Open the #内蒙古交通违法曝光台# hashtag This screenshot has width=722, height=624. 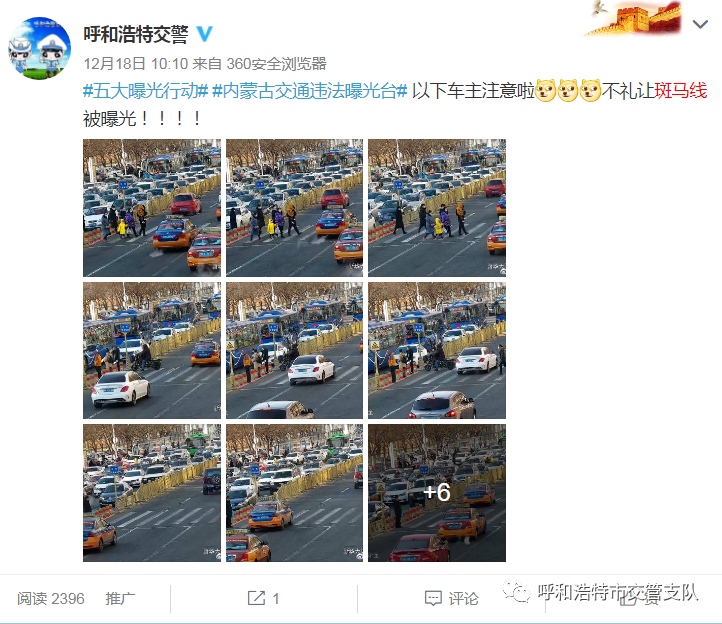click(310, 91)
